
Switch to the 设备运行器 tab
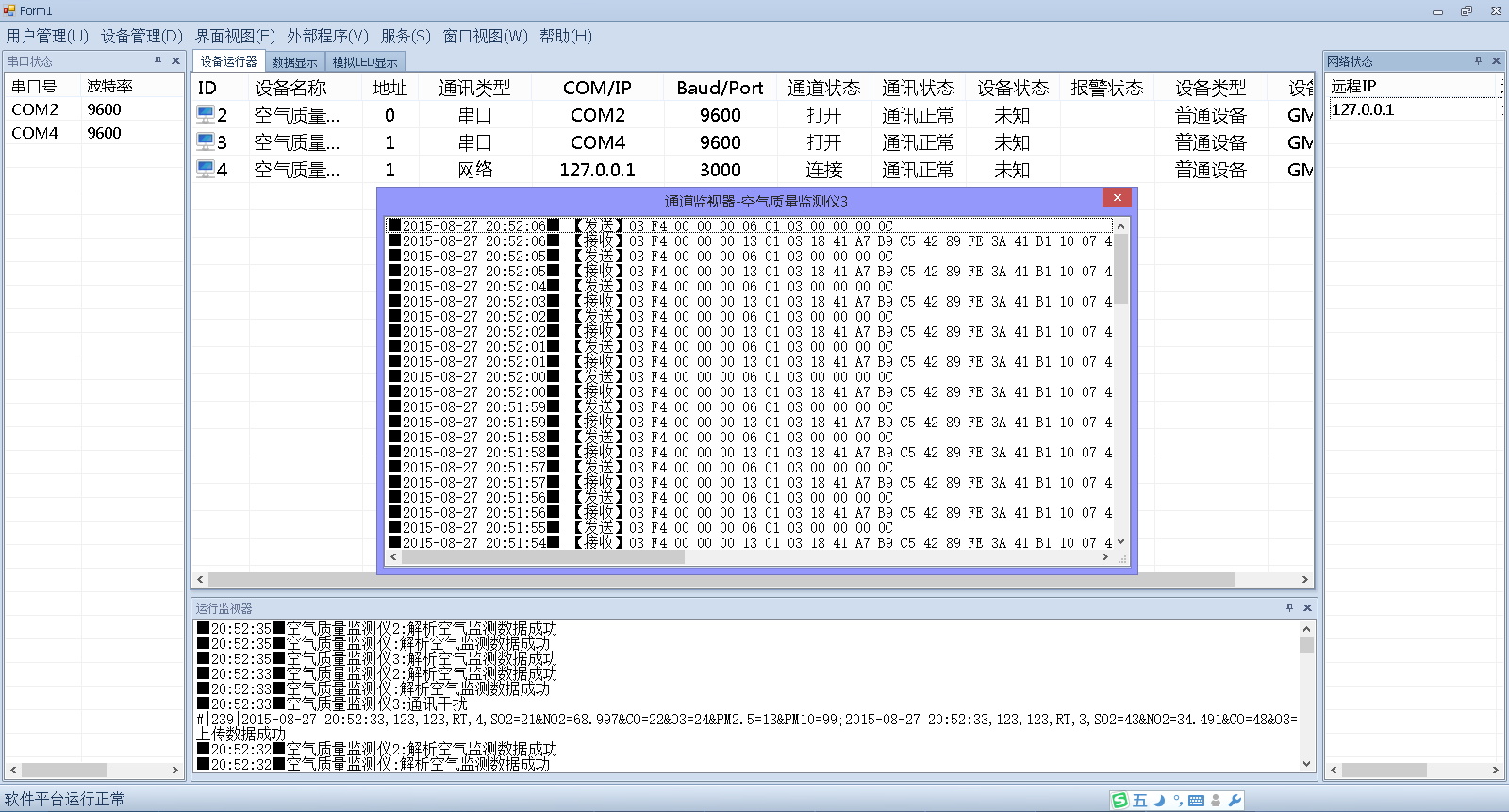point(228,61)
